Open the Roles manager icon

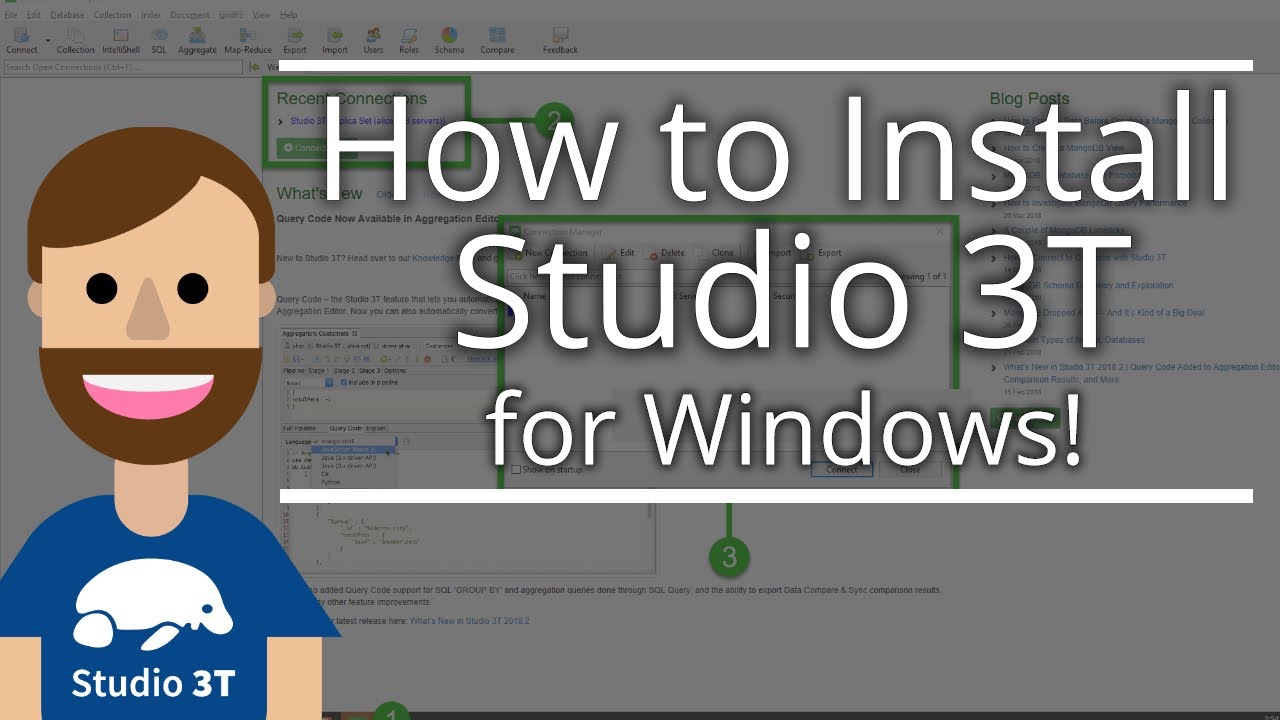click(409, 40)
